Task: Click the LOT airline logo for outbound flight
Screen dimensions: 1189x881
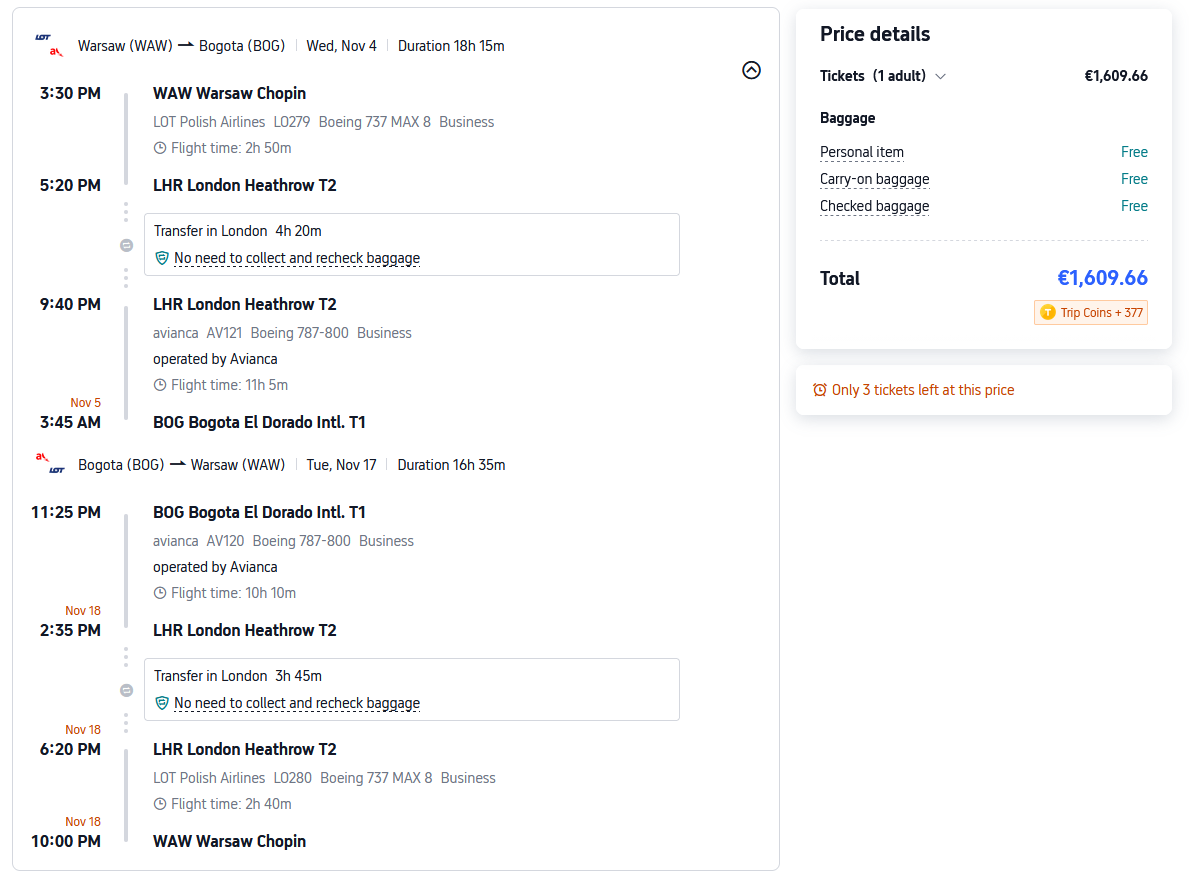Action: point(43,38)
